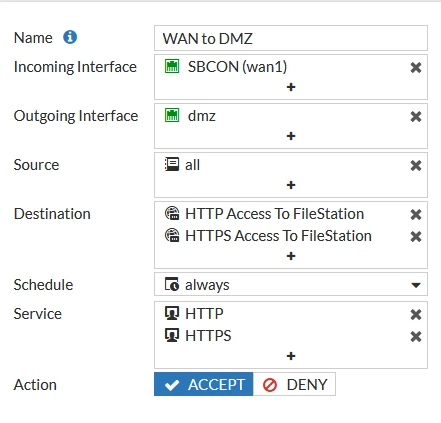Add a service with plus icon

click(291, 356)
